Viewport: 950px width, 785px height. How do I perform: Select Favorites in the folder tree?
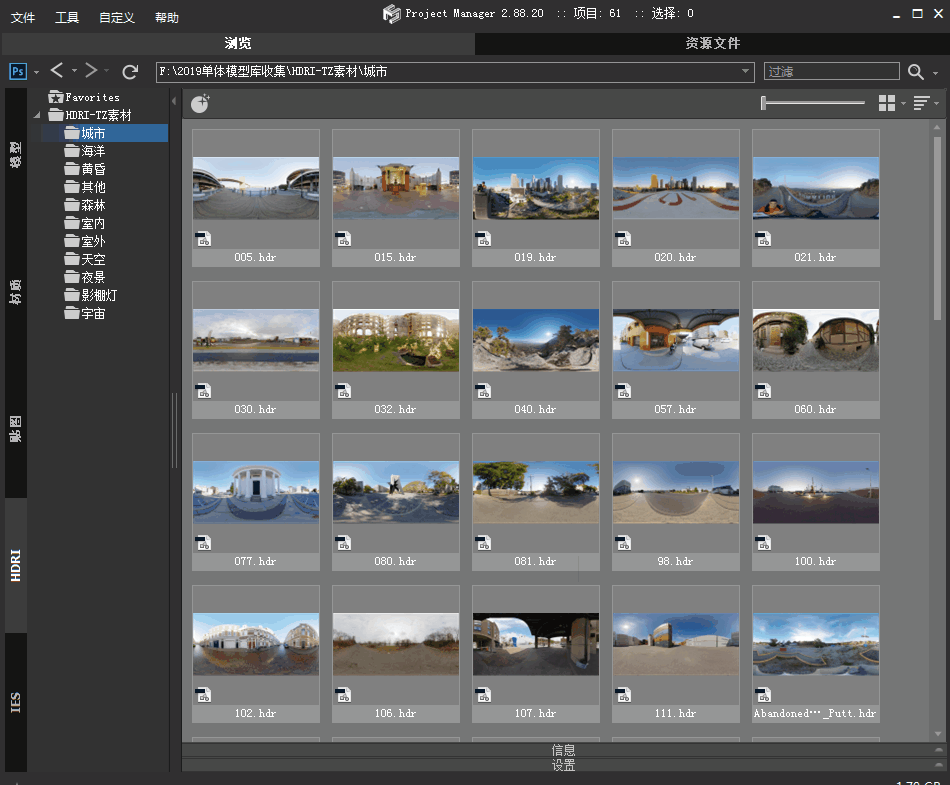coord(84,98)
